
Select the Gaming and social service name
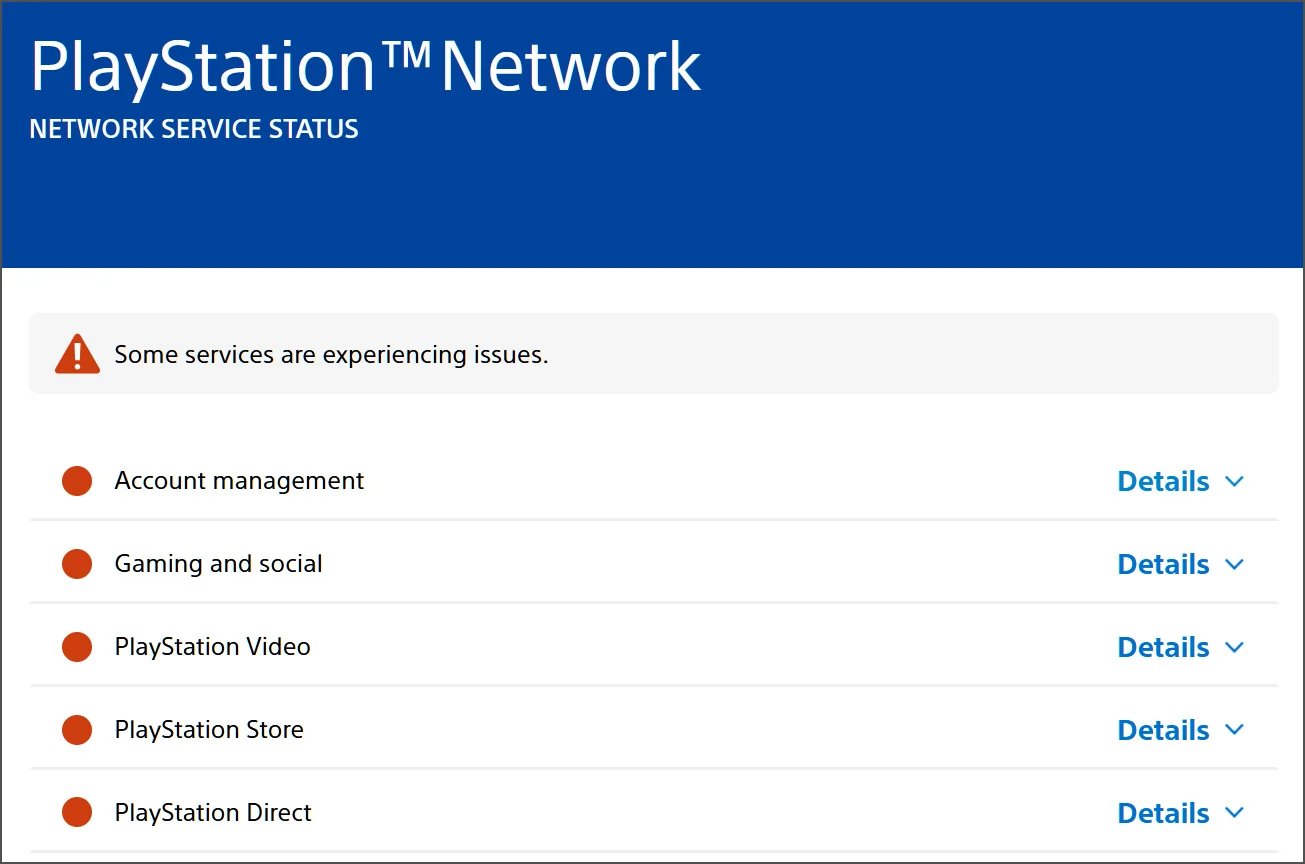coord(218,564)
